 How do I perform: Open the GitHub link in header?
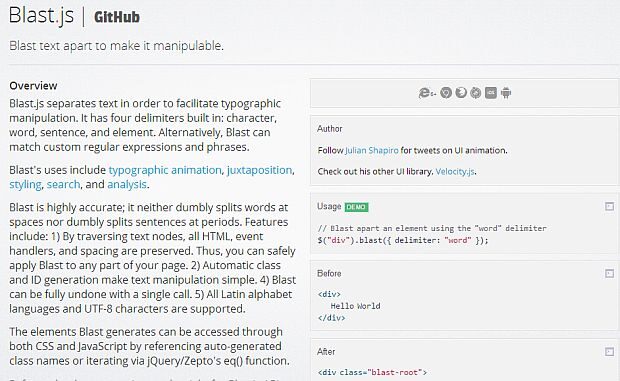point(117,17)
